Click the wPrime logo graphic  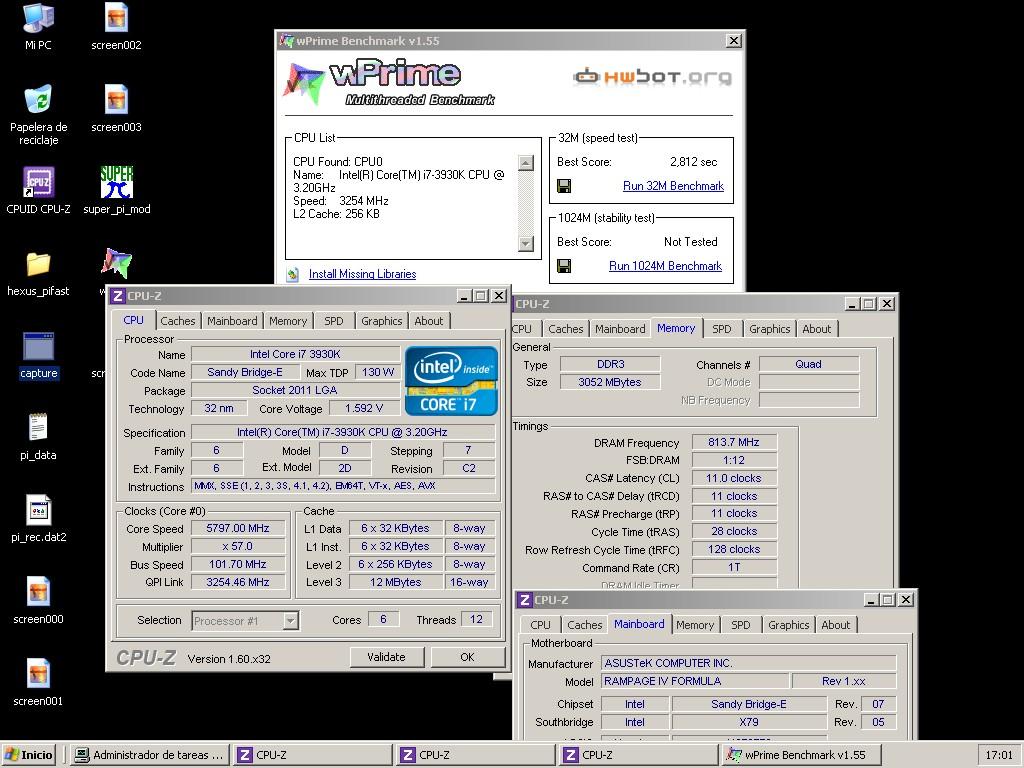[389, 83]
